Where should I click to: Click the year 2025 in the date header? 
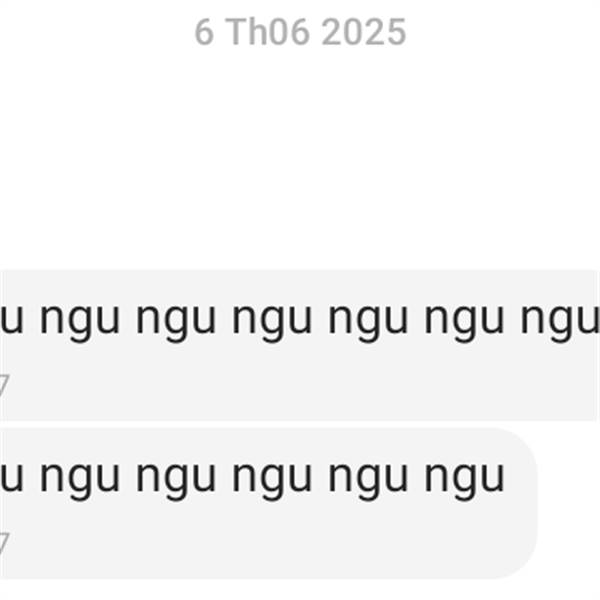[x=364, y=33]
